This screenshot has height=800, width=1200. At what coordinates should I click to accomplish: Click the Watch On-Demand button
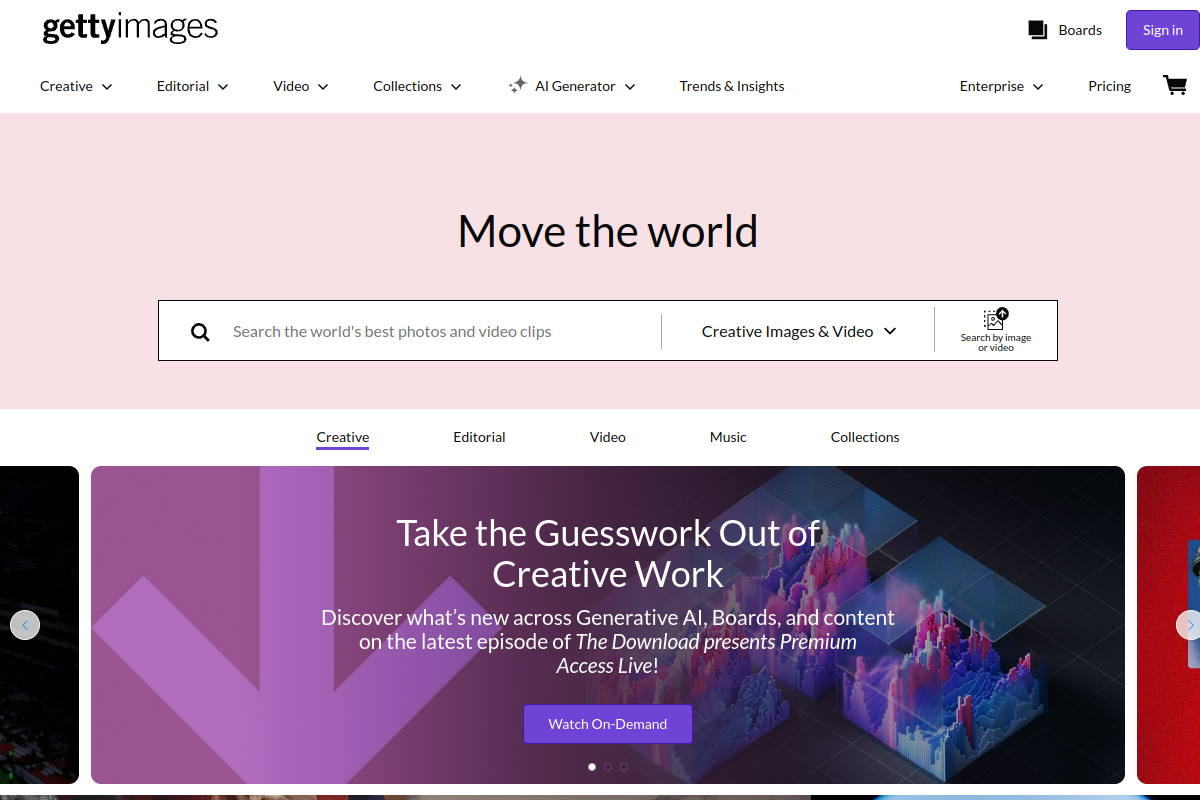(608, 724)
